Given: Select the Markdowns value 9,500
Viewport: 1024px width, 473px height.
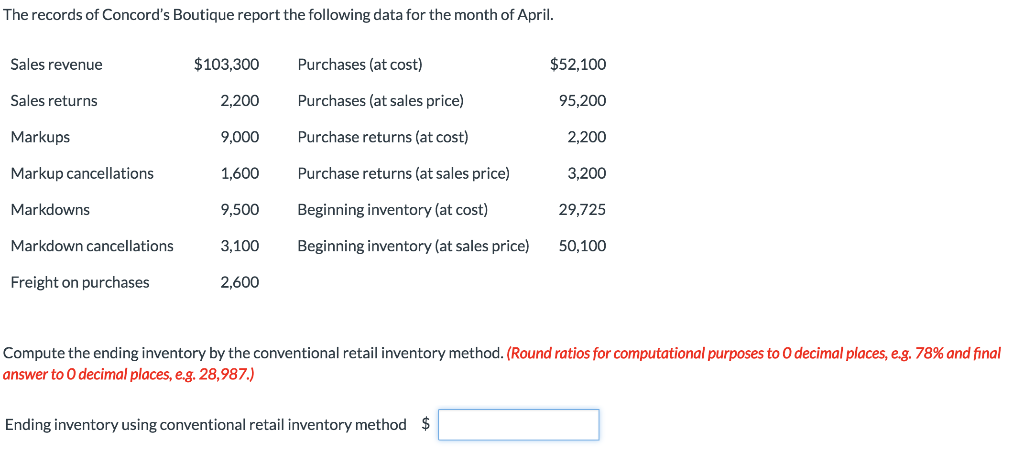Looking at the screenshot, I should pos(240,210).
